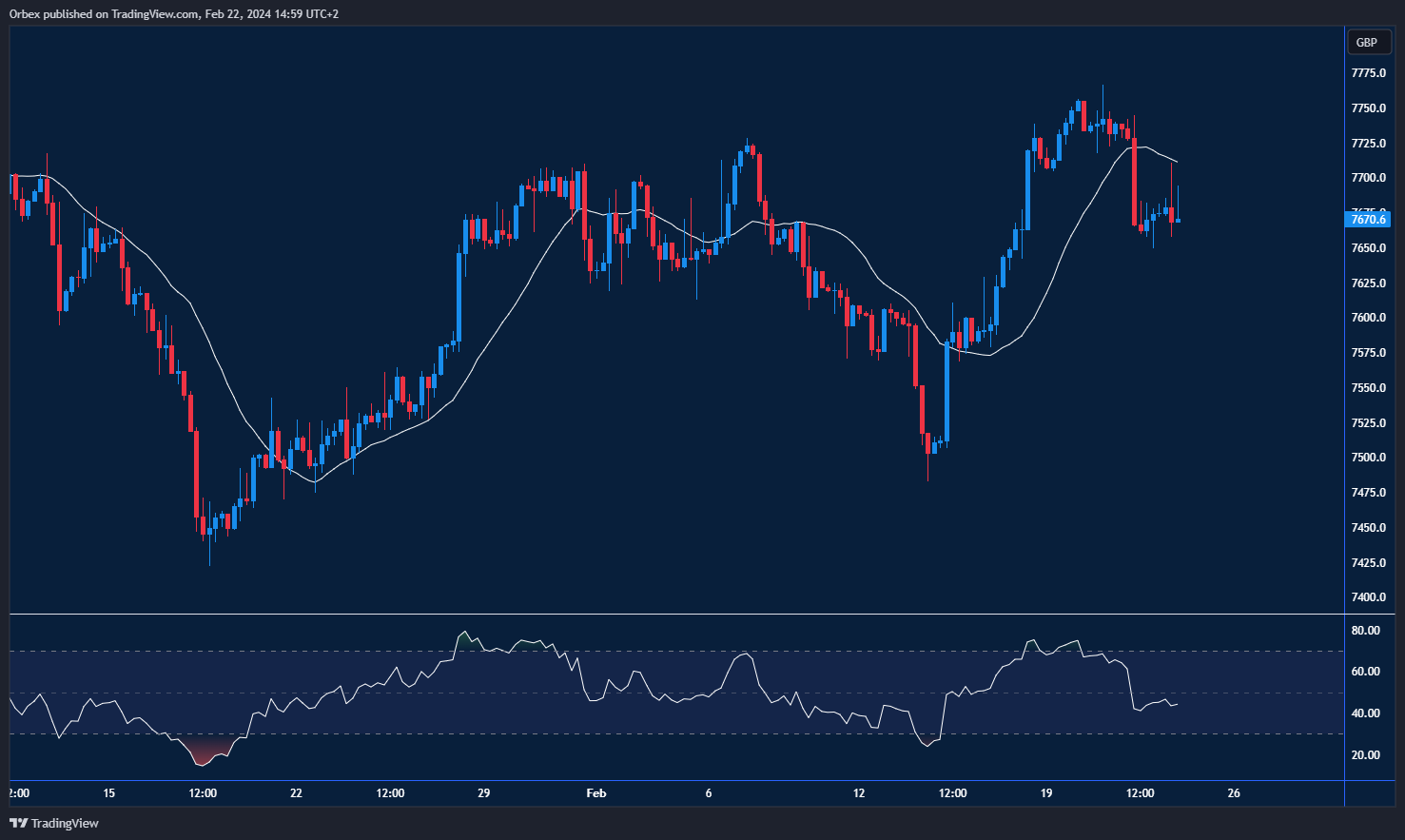Click the 7500.0 price scale label
The width and height of the screenshot is (1405, 840).
[x=1368, y=458]
